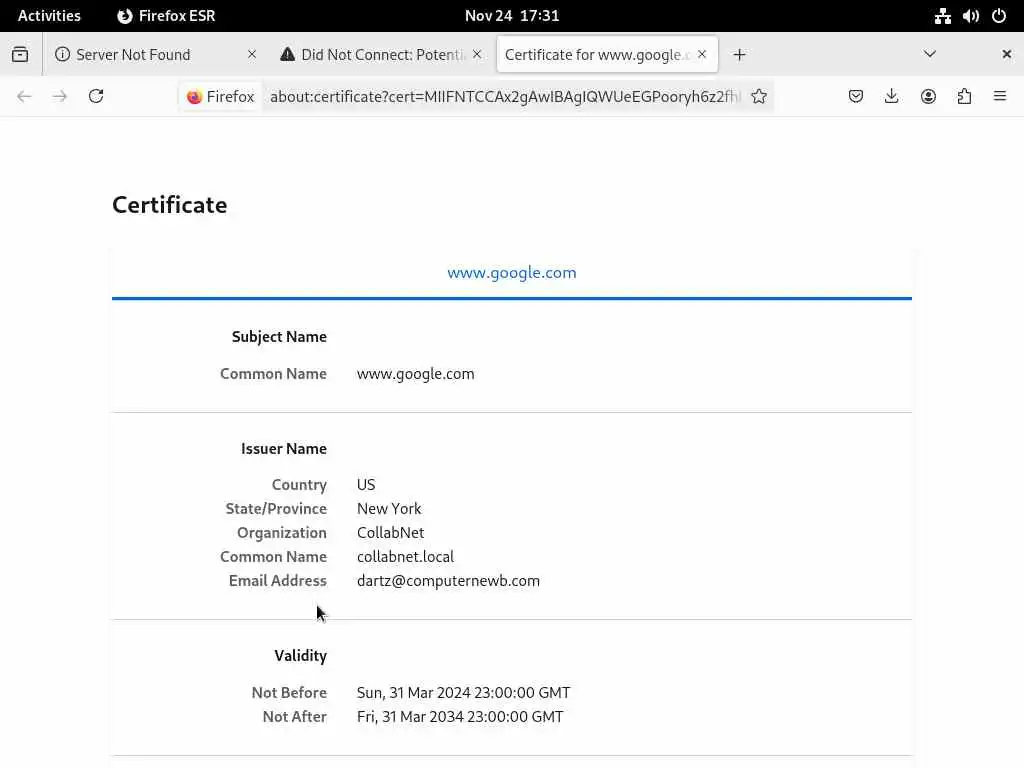This screenshot has height=768, width=1024.
Task: Select Not After date Fri, 31 Mar 2034
Action: point(460,717)
